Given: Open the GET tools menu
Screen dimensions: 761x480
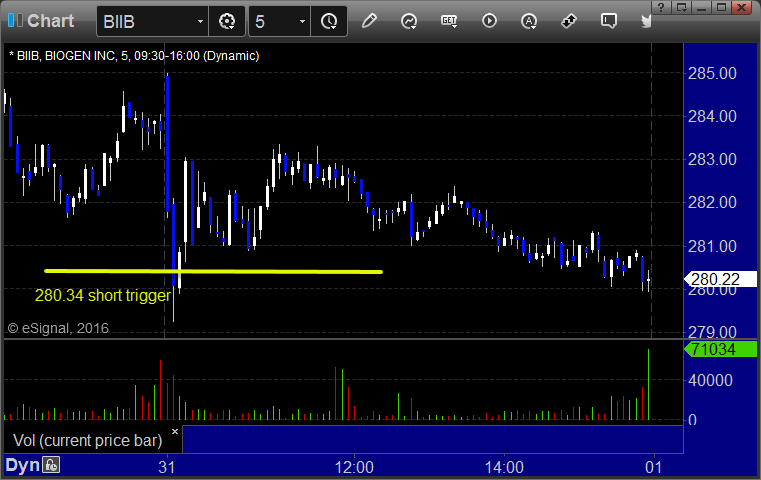Looking at the screenshot, I should (x=449, y=21).
